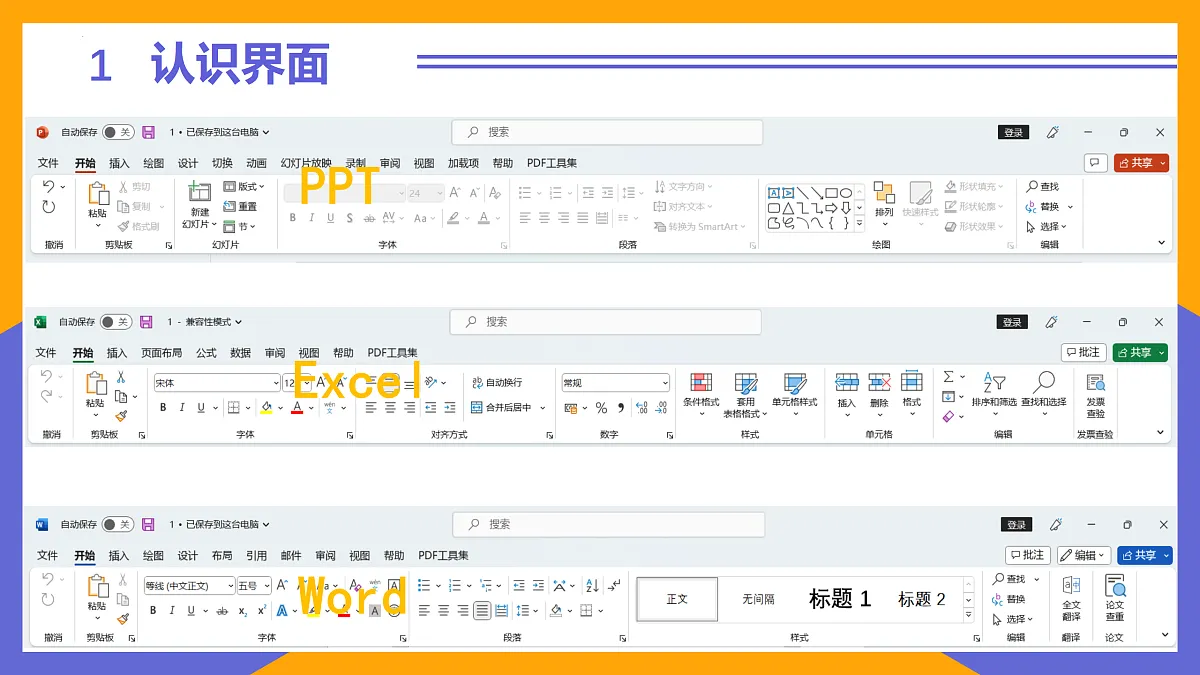
Task: Toggle justify alignment in Word paragraph group
Action: (x=482, y=610)
